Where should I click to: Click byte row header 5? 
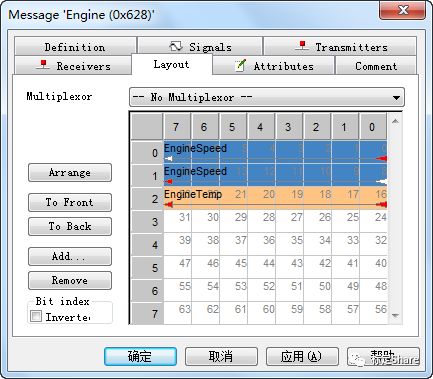pyautogui.click(x=147, y=268)
